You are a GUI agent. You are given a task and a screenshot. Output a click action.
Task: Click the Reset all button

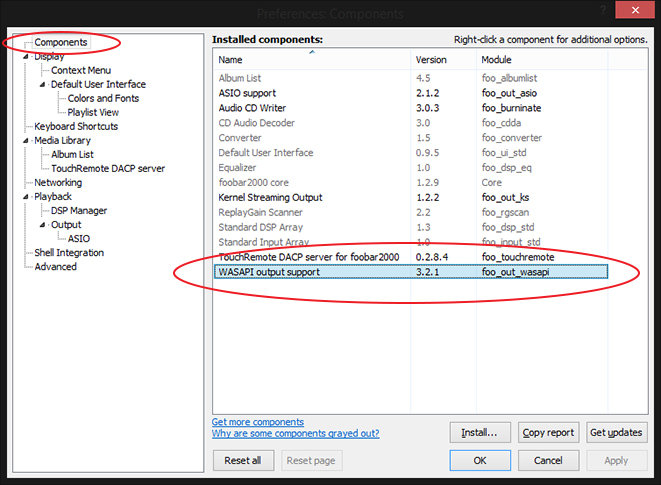pos(243,461)
